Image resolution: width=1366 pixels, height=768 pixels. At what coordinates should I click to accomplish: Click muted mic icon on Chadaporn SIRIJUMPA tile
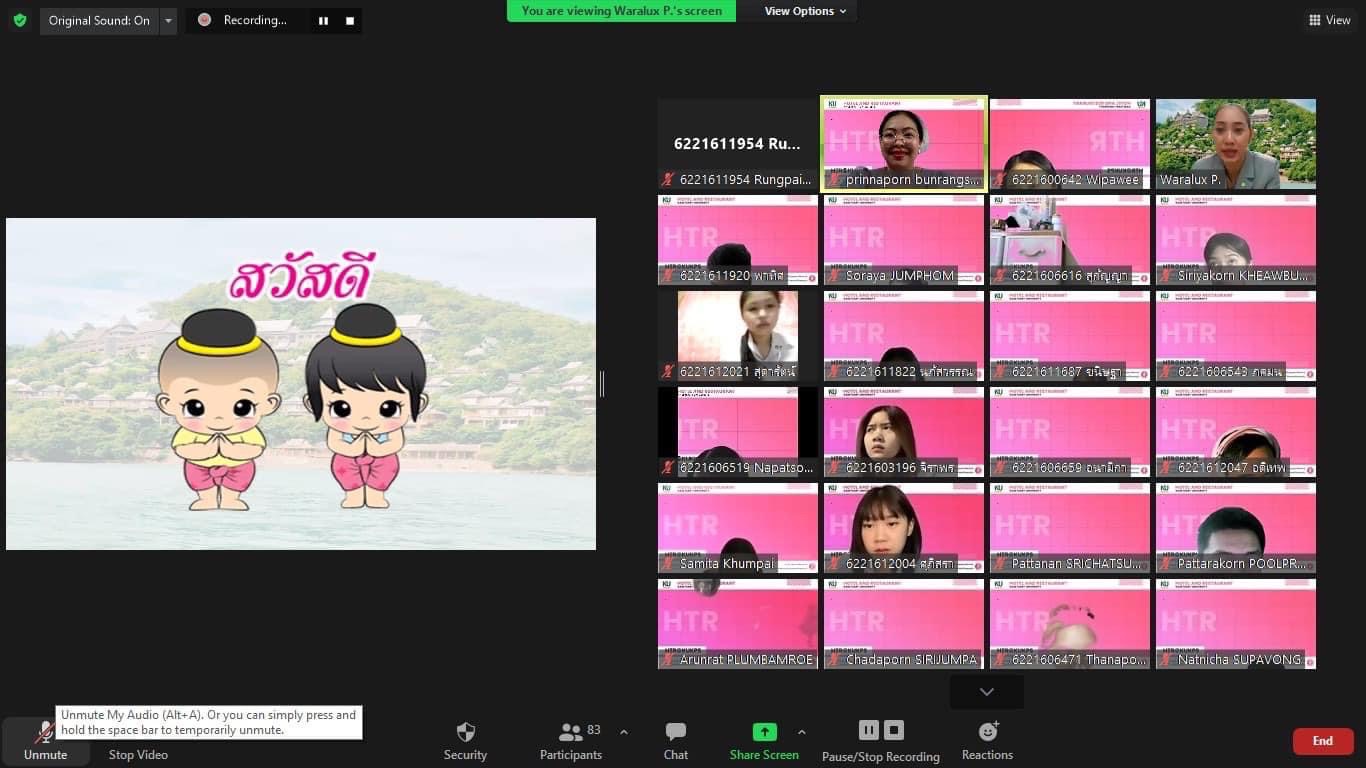pos(834,660)
